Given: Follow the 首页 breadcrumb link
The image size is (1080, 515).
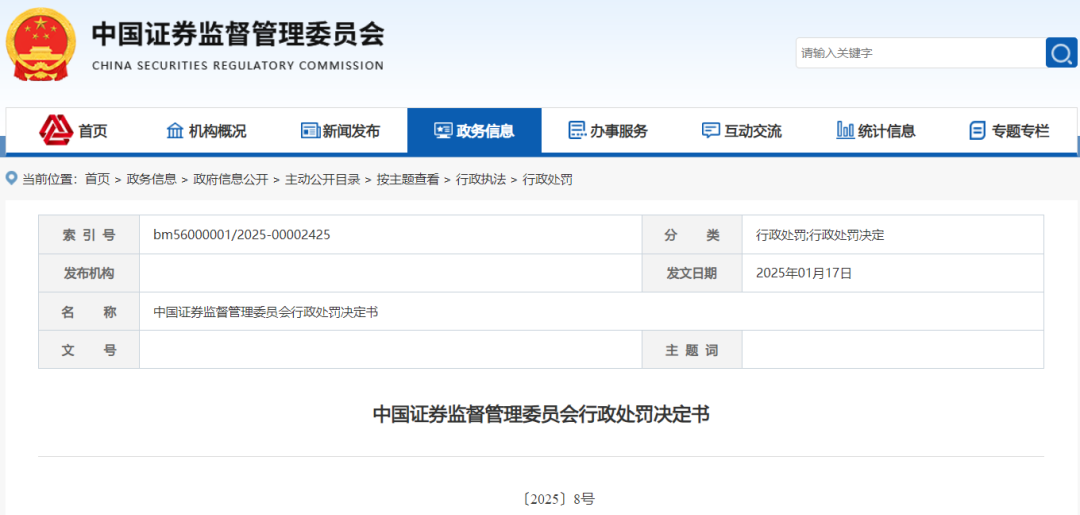Looking at the screenshot, I should point(97,180).
